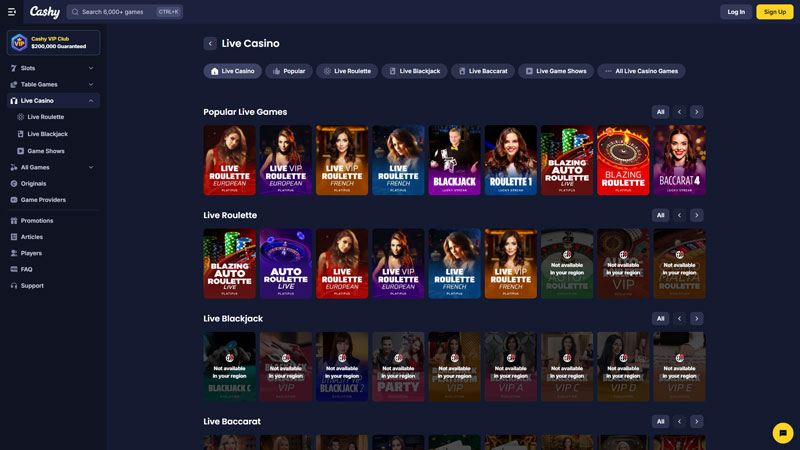The image size is (800, 450).
Task: Open the live chat bubble
Action: tap(783, 433)
